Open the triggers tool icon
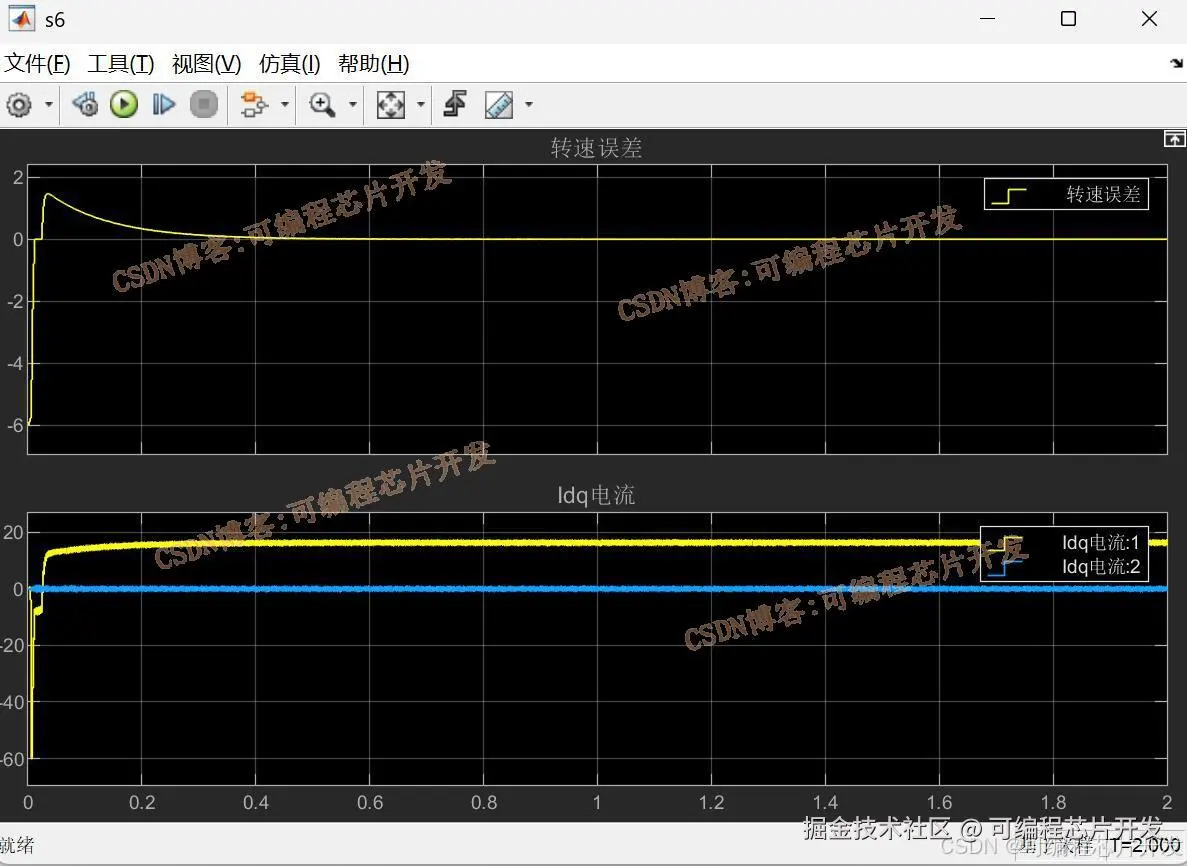The height and width of the screenshot is (866, 1187). coord(455,104)
